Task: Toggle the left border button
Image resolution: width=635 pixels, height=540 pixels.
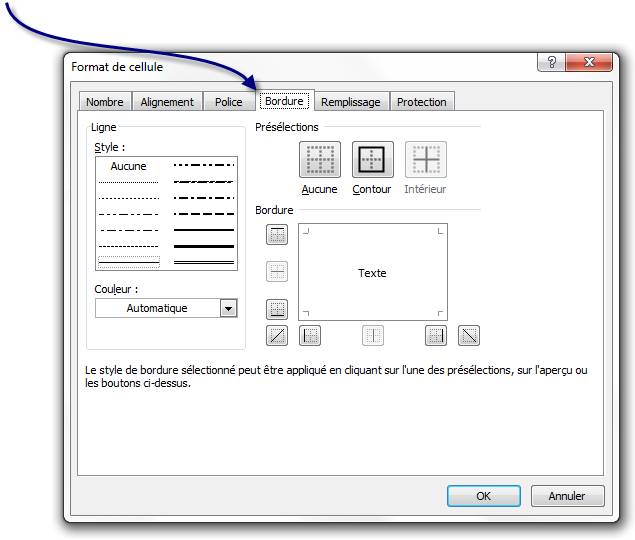Action: tap(311, 336)
